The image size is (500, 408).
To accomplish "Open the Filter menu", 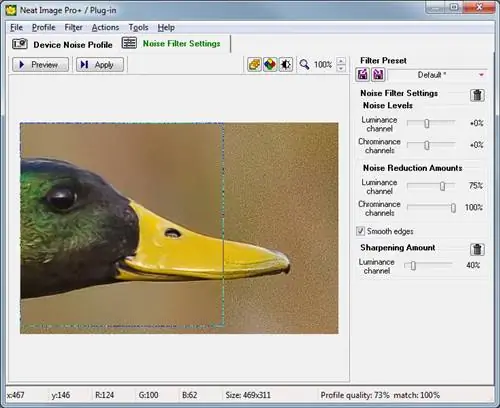I will (x=73, y=27).
